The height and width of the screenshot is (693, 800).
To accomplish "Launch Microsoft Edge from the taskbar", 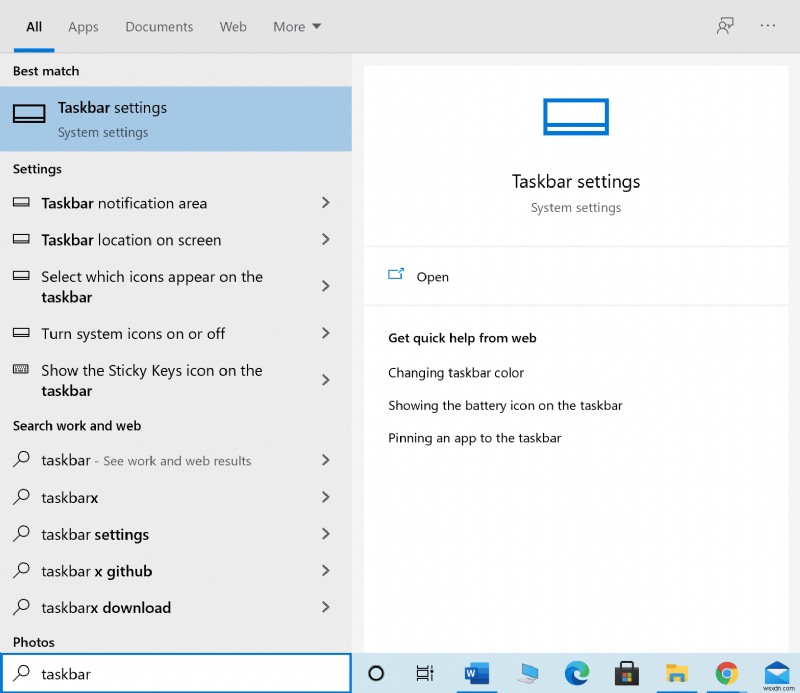I will click(576, 673).
